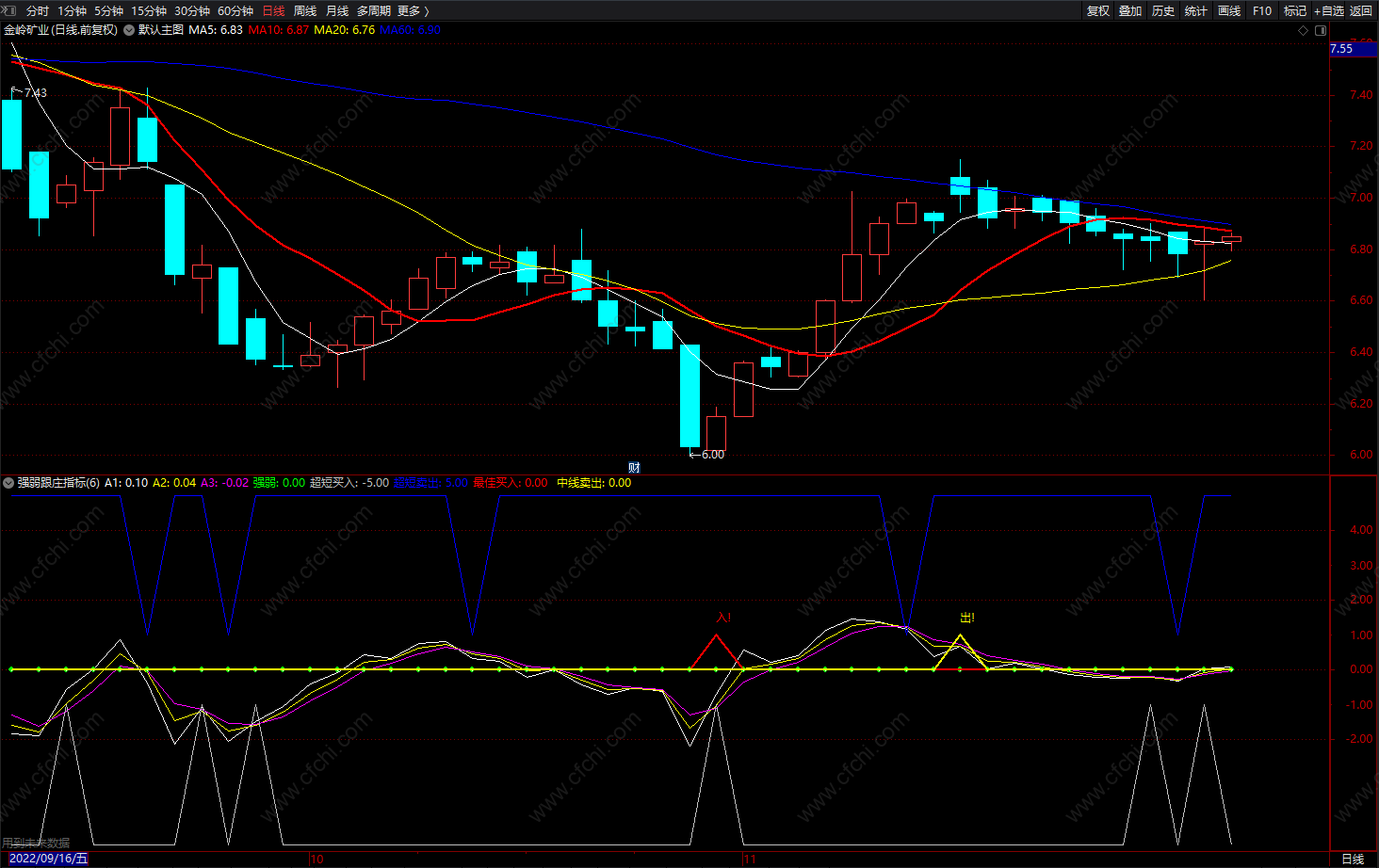Open the 默认主图 indicator dropdown arrow
Viewport: 1379px width, 868px height.
pos(129,30)
